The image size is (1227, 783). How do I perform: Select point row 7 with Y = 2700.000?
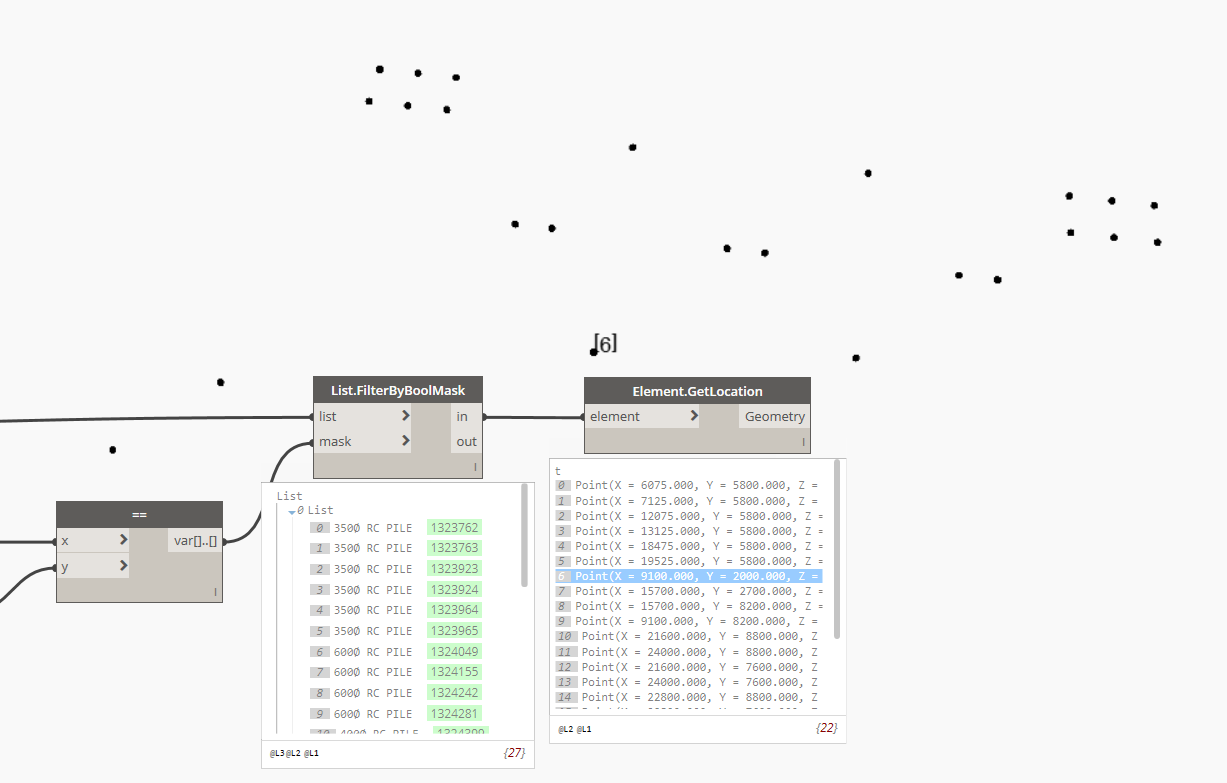tap(689, 591)
